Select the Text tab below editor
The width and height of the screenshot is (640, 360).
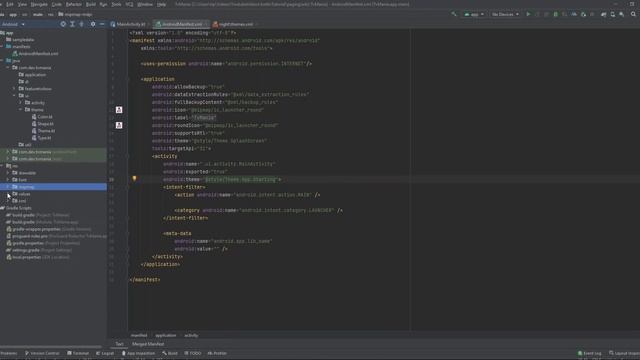click(119, 344)
